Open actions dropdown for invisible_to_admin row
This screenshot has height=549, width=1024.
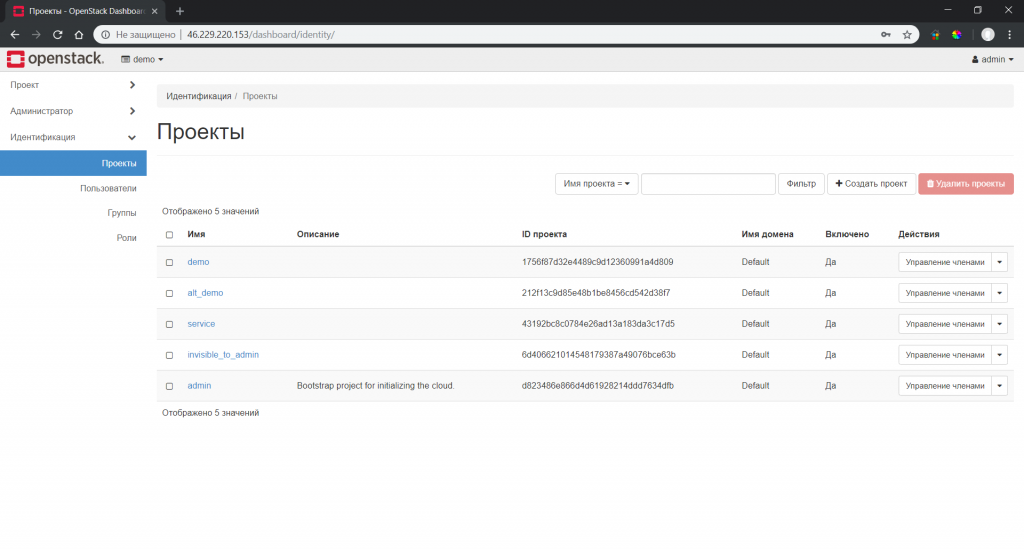999,355
